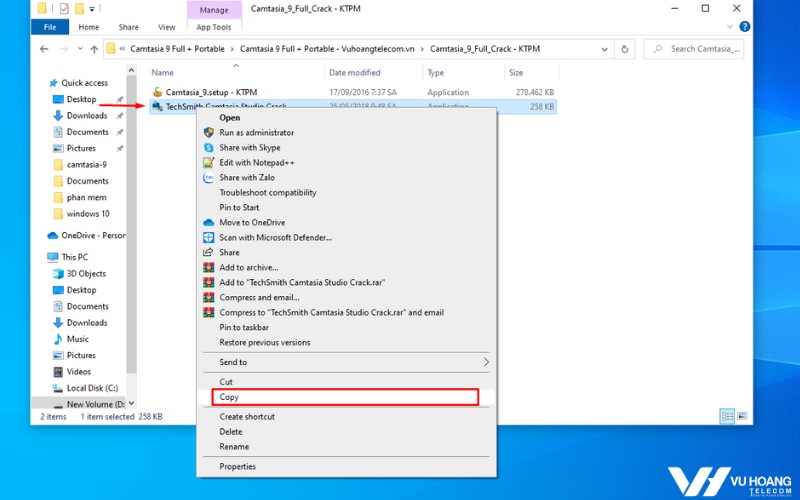This screenshot has height=500, width=800.
Task: Click WinRAR icon beside Compress and email
Action: [x=209, y=297]
